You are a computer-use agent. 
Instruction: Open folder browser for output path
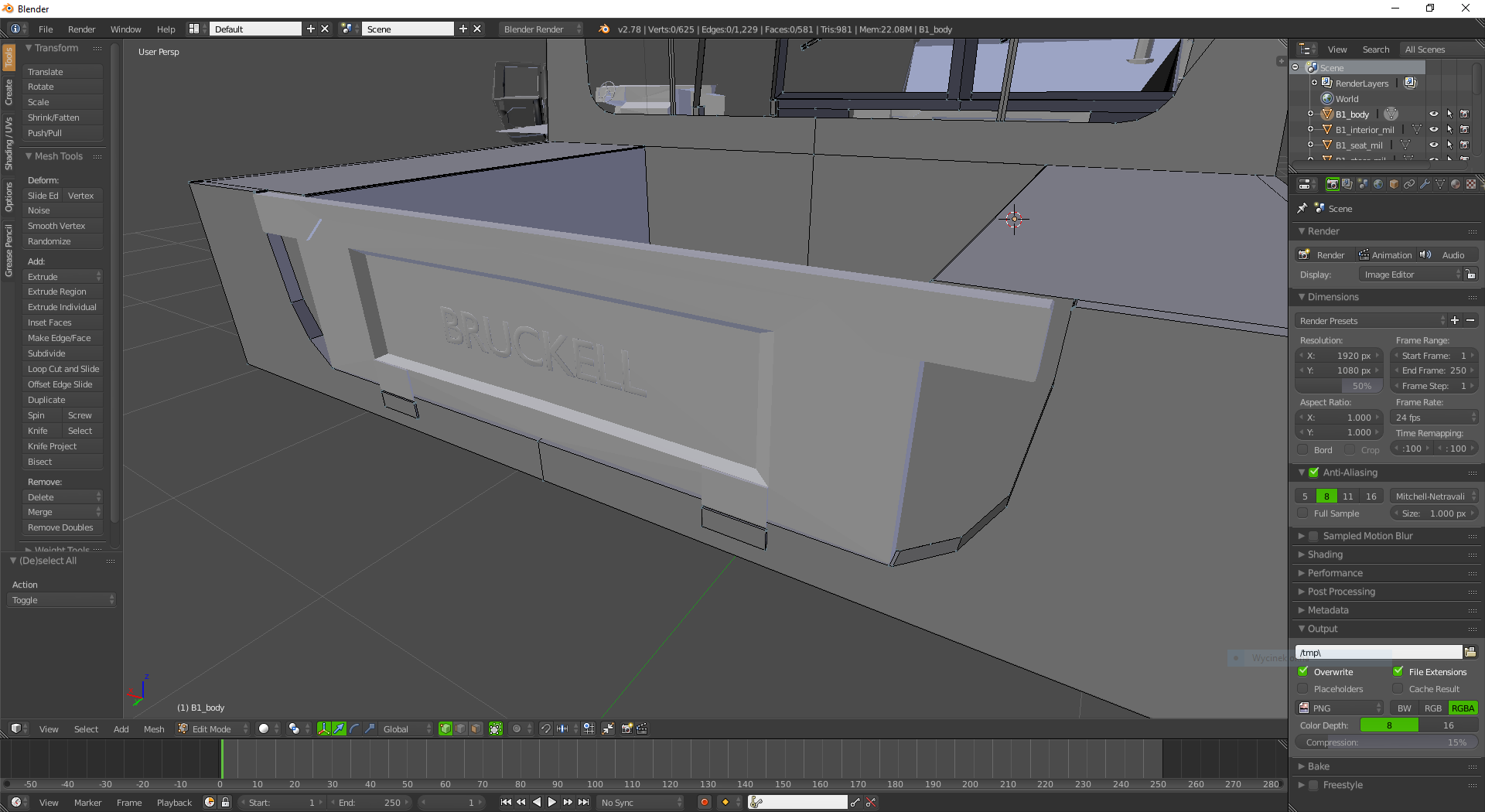click(x=1470, y=653)
